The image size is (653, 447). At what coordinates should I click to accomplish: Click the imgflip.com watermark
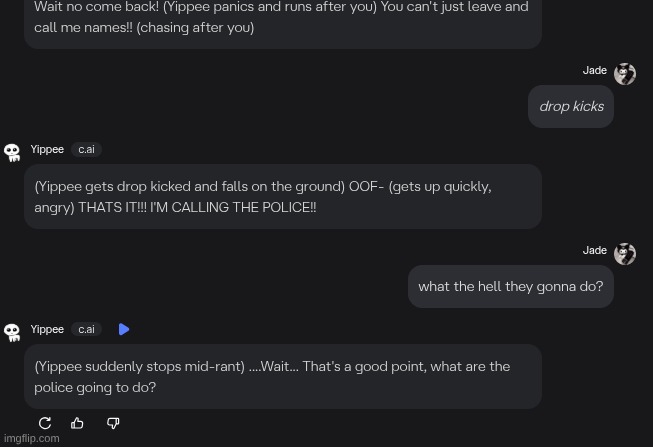30,438
